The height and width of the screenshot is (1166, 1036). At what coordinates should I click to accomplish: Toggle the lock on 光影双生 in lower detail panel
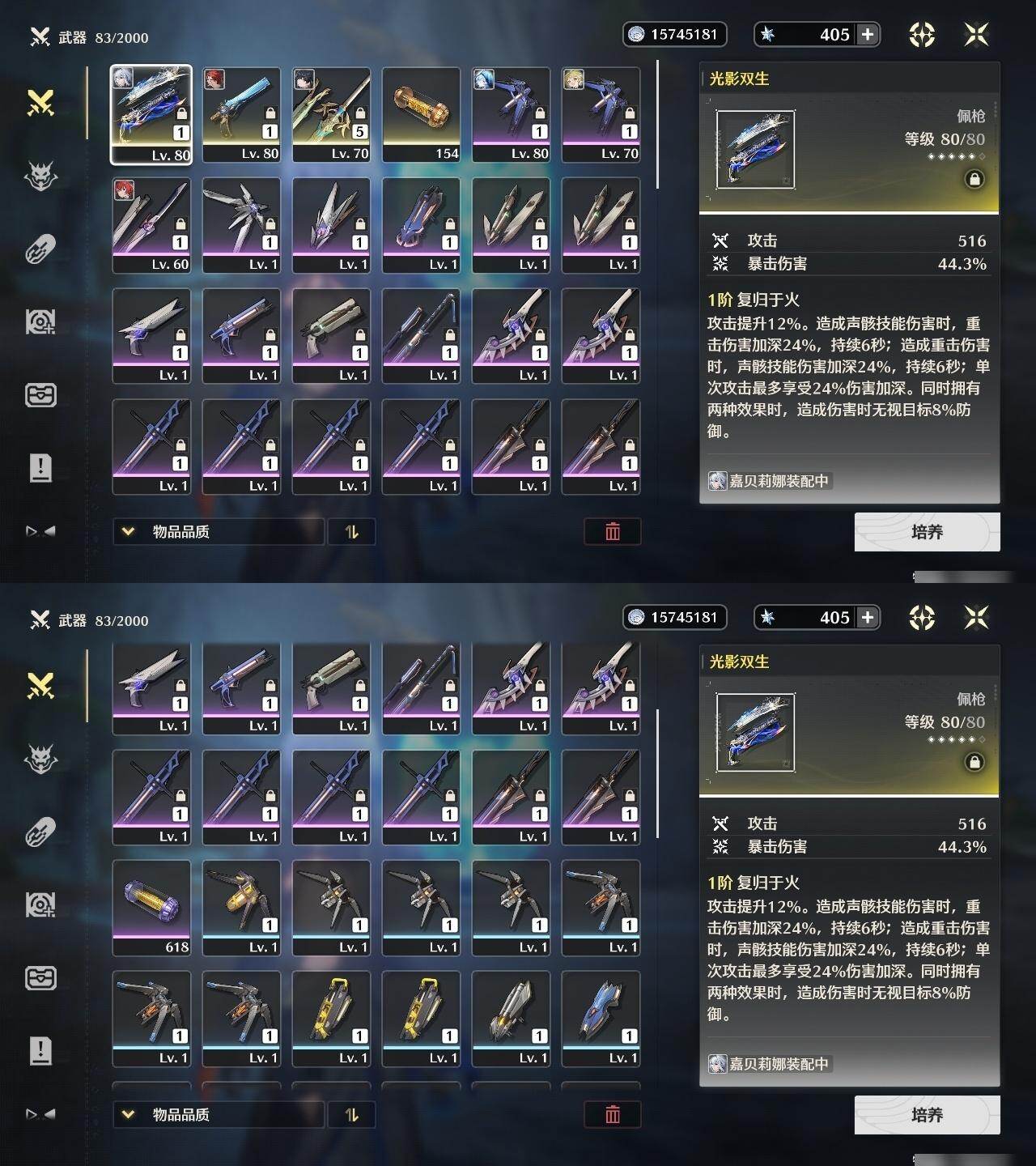coord(974,762)
